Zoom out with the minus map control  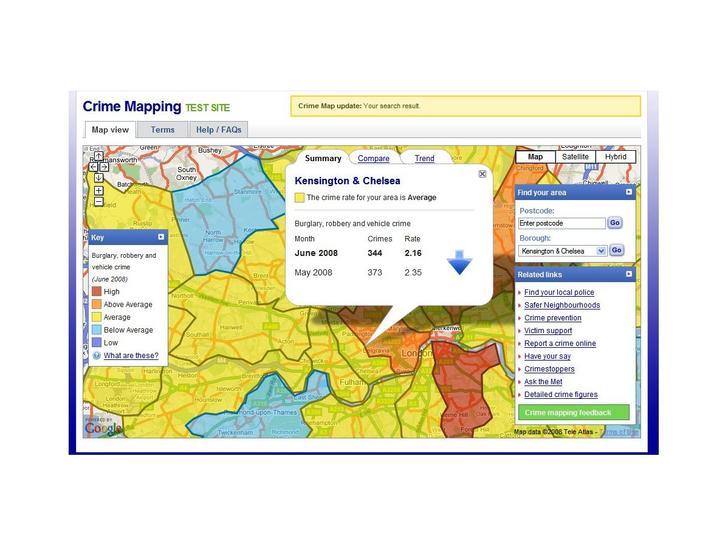point(98,202)
